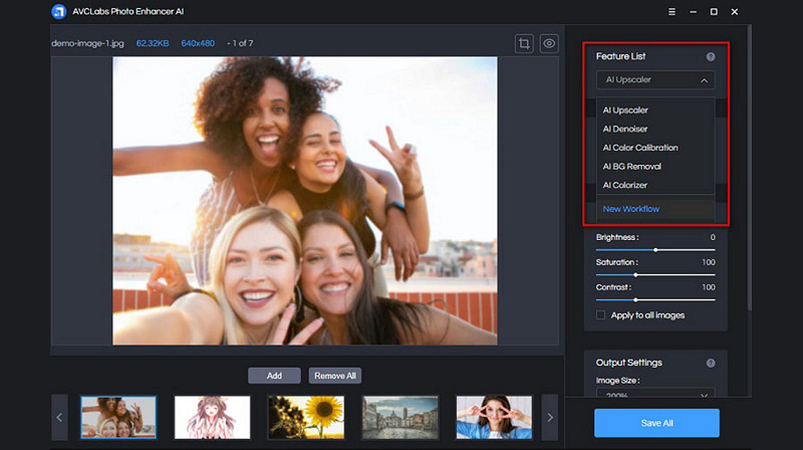Click the 640x480 resolution text

click(198, 44)
